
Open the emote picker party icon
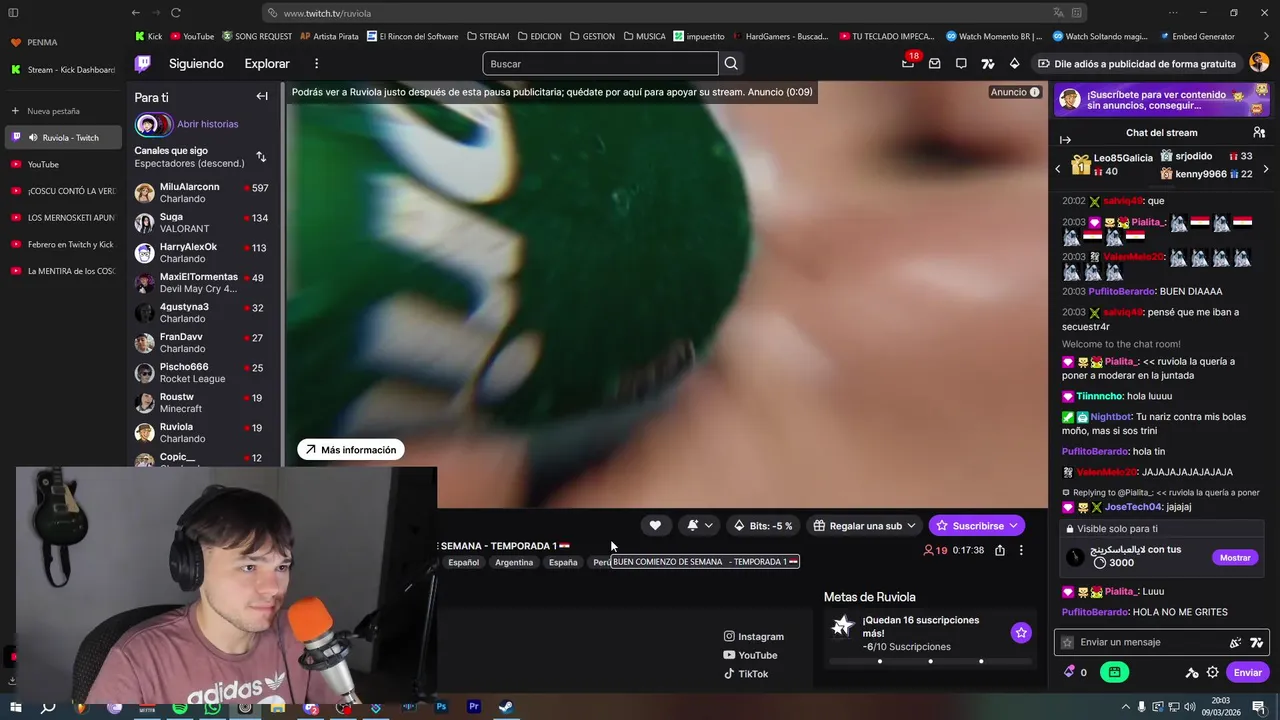[1235, 642]
